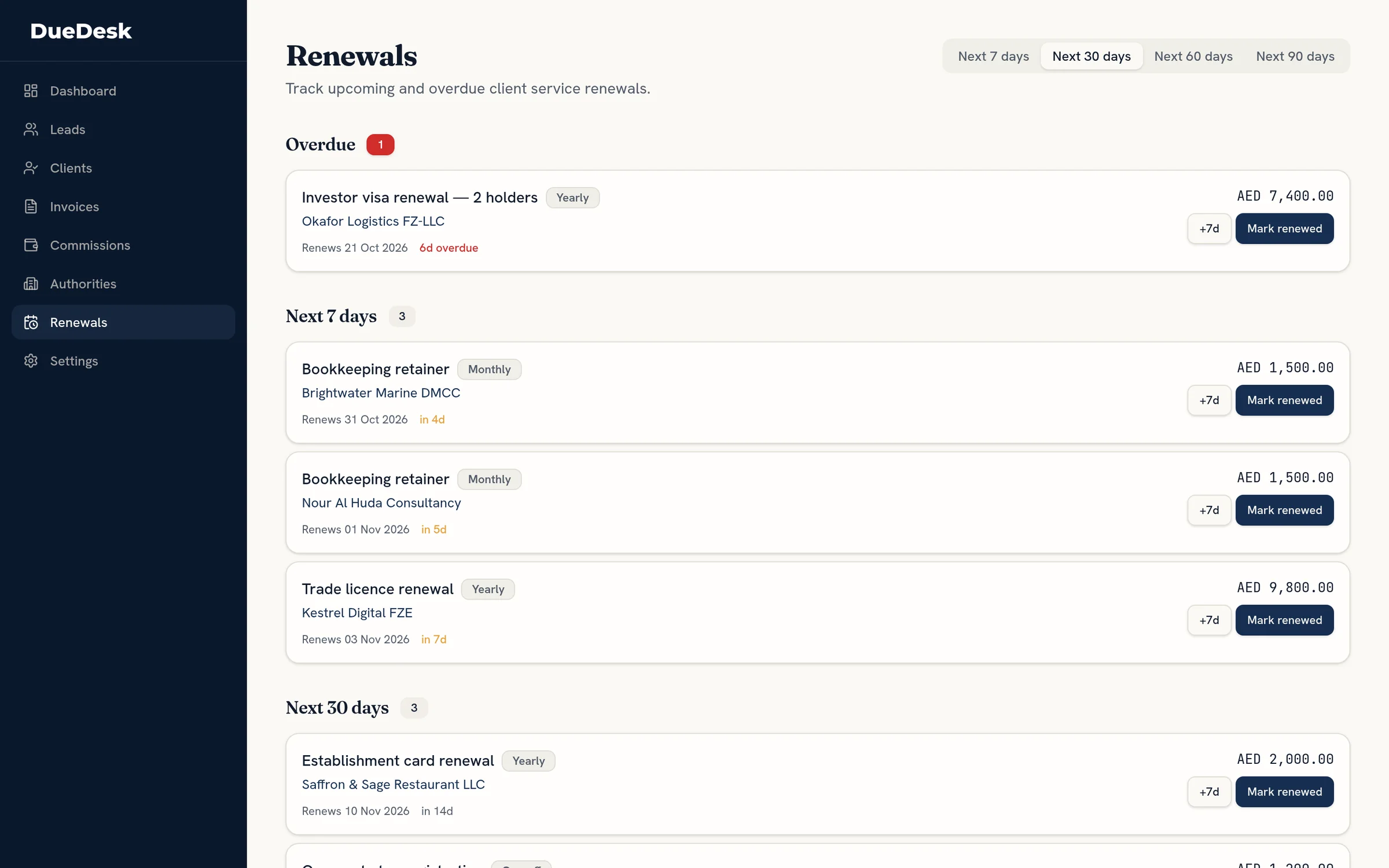1389x868 pixels.
Task: Switch to Next 7 days filter
Action: (x=993, y=56)
